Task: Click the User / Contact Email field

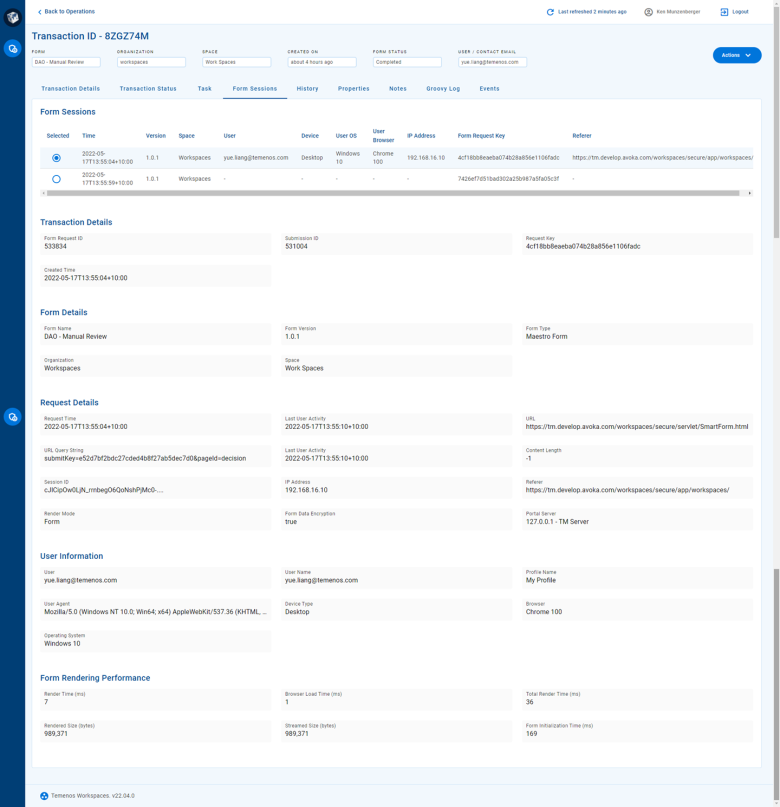Action: [x=492, y=62]
